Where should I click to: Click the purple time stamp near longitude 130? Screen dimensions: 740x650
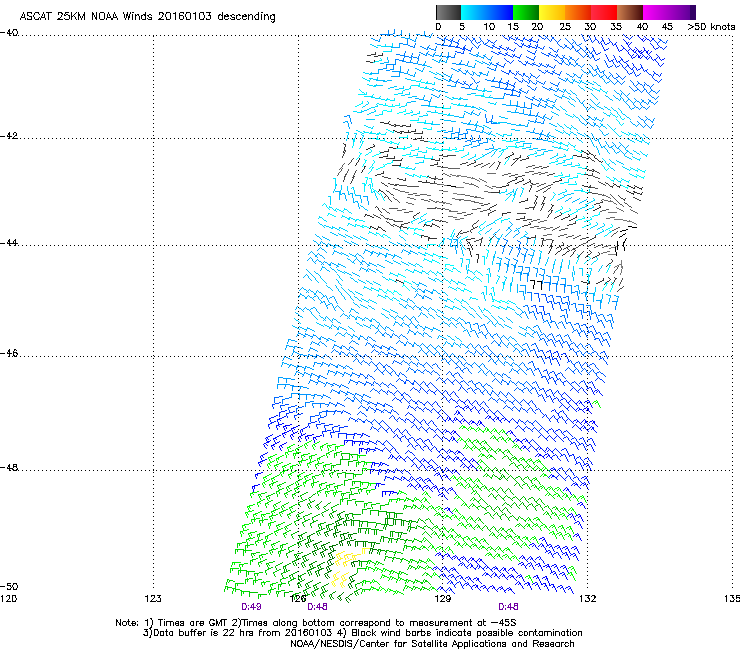point(508,607)
